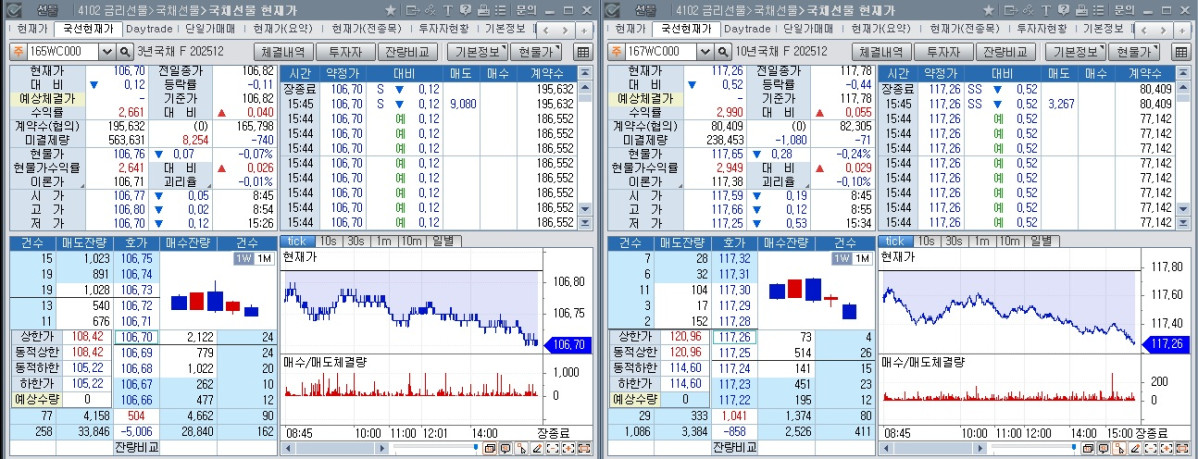
Task: Open 현재가(요약) tab in right window
Action: tap(882, 29)
